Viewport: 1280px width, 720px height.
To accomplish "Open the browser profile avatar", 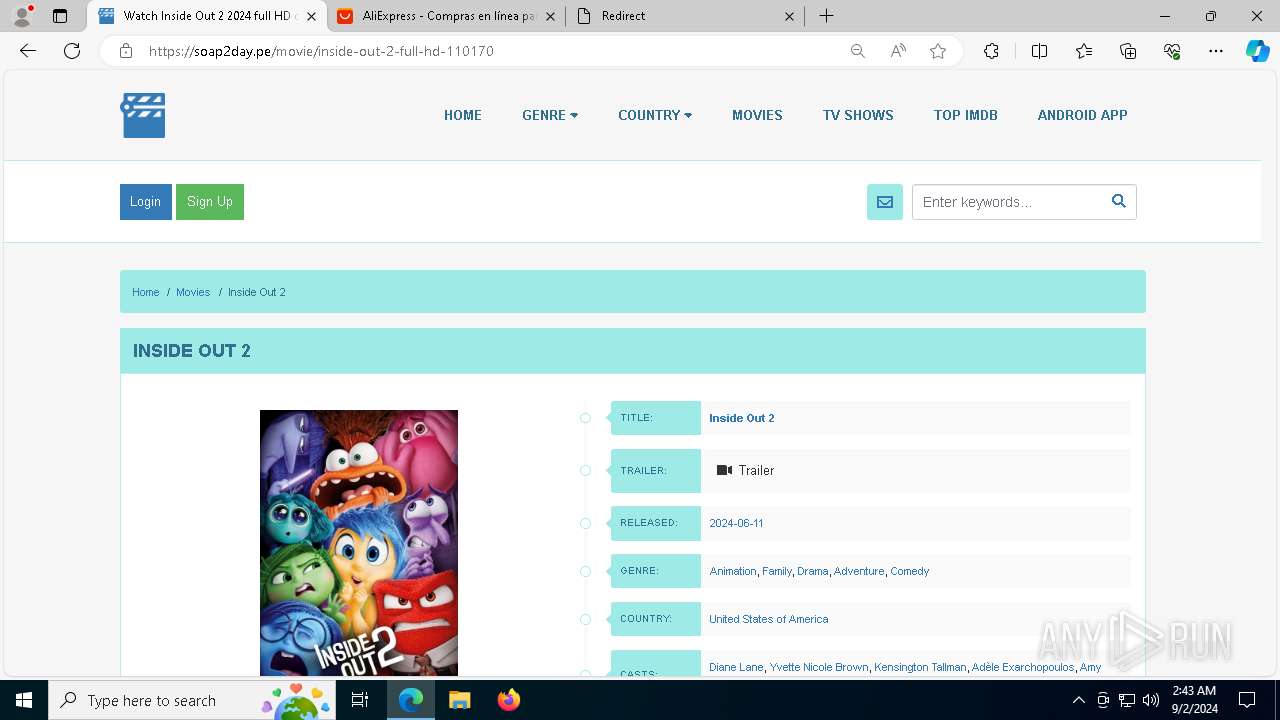I will (x=22, y=16).
